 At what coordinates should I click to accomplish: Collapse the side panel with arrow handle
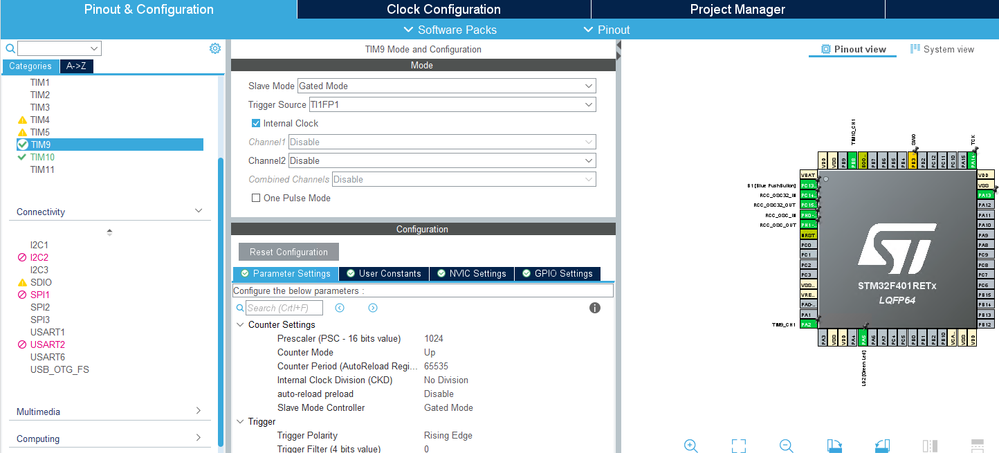pyautogui.click(x=618, y=46)
